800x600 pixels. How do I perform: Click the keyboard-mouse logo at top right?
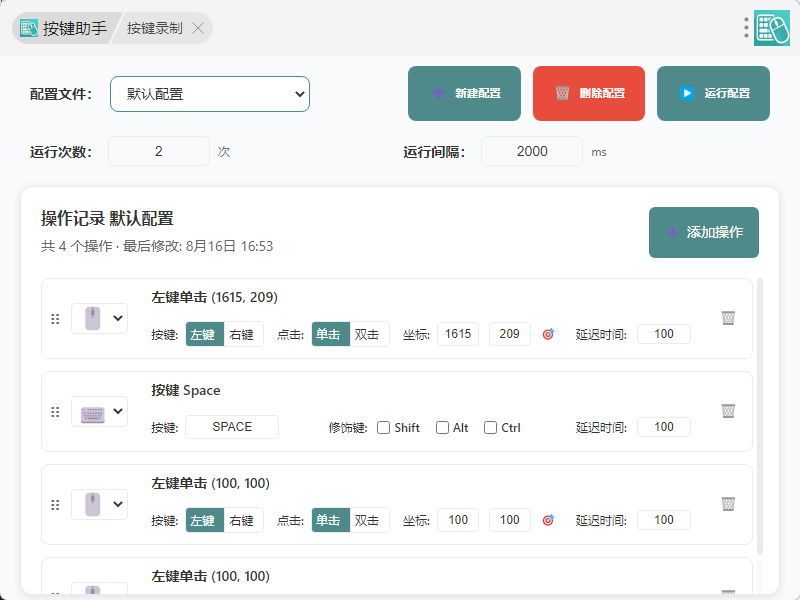point(772,28)
